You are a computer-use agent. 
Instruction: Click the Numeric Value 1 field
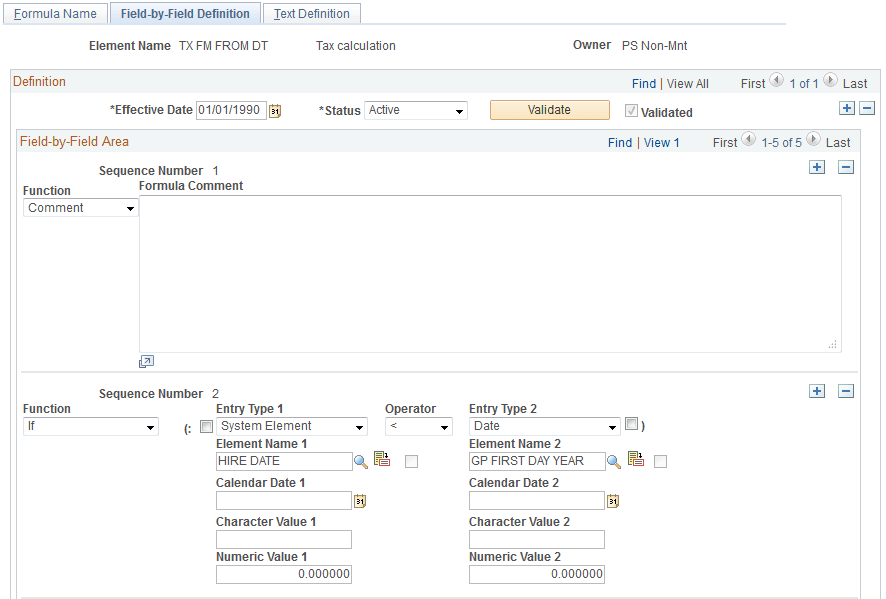[x=284, y=574]
